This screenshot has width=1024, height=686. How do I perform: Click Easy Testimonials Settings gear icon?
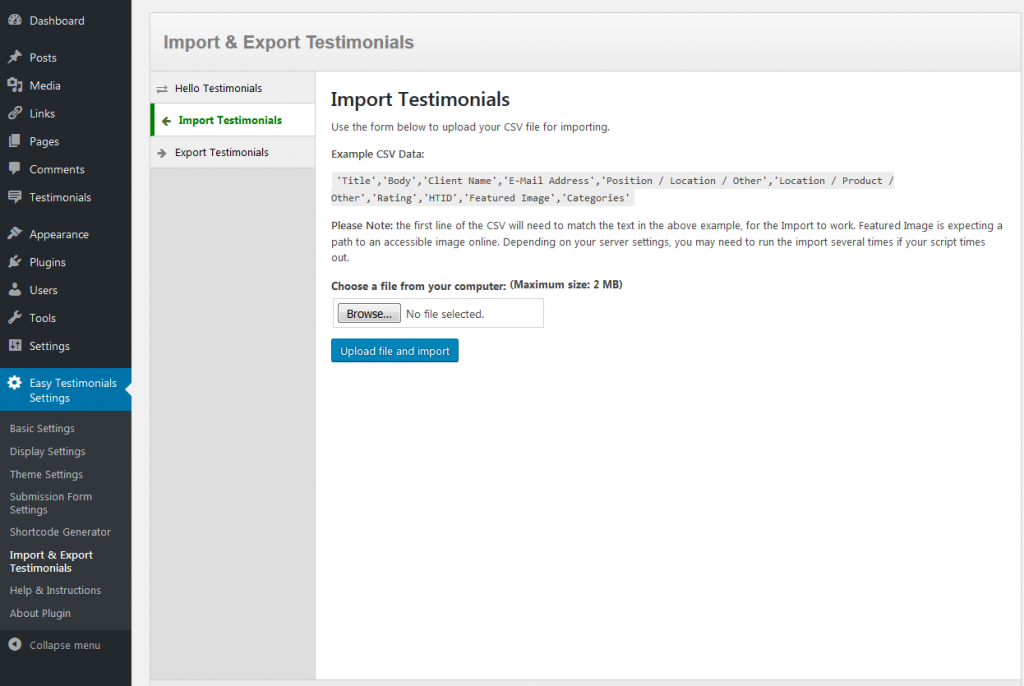pos(15,383)
